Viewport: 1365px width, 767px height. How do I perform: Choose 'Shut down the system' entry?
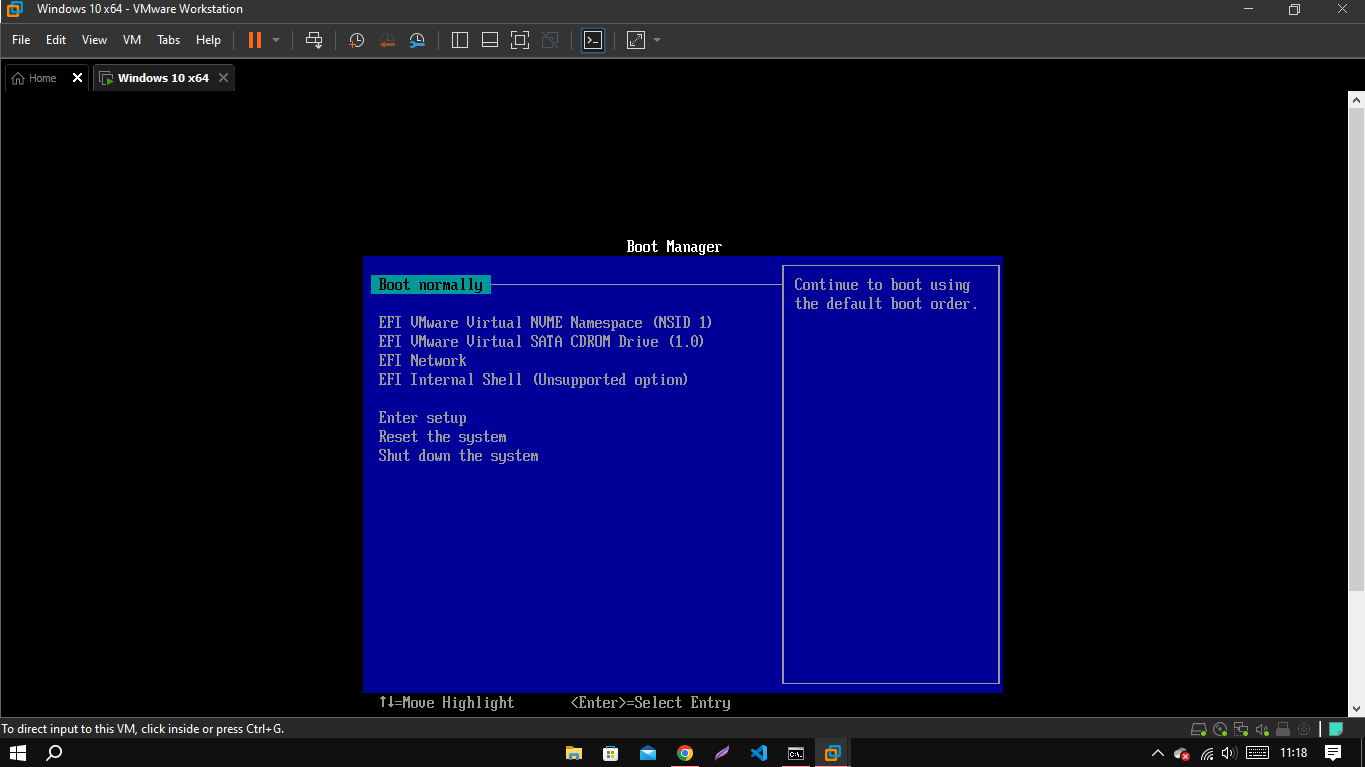click(x=458, y=456)
